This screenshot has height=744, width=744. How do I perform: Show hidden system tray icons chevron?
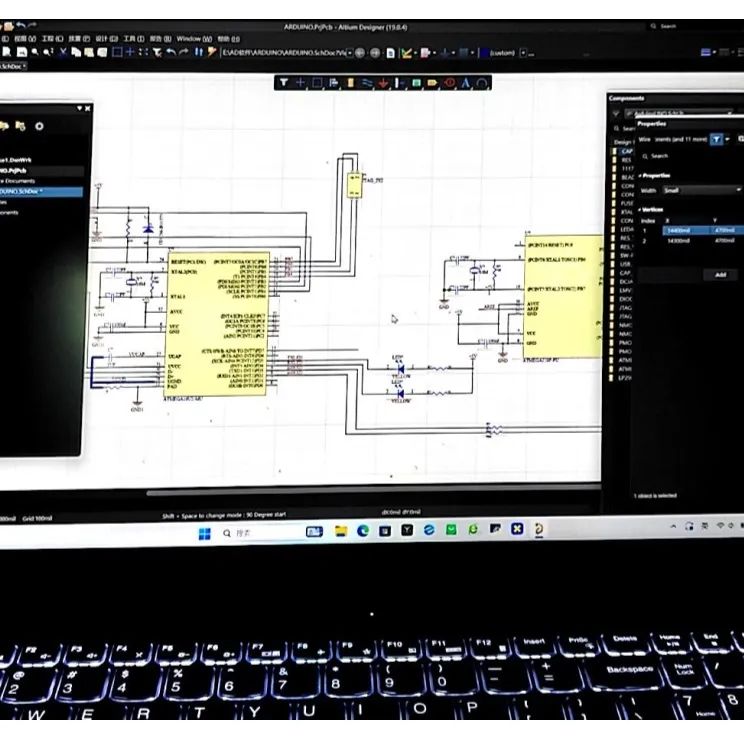click(673, 526)
